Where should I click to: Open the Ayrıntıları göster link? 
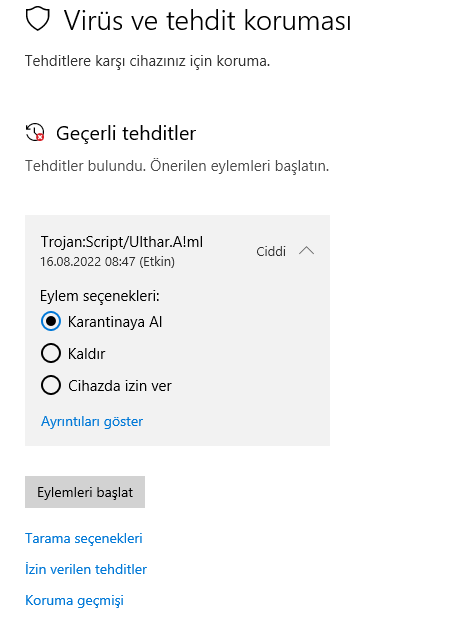tap(92, 421)
